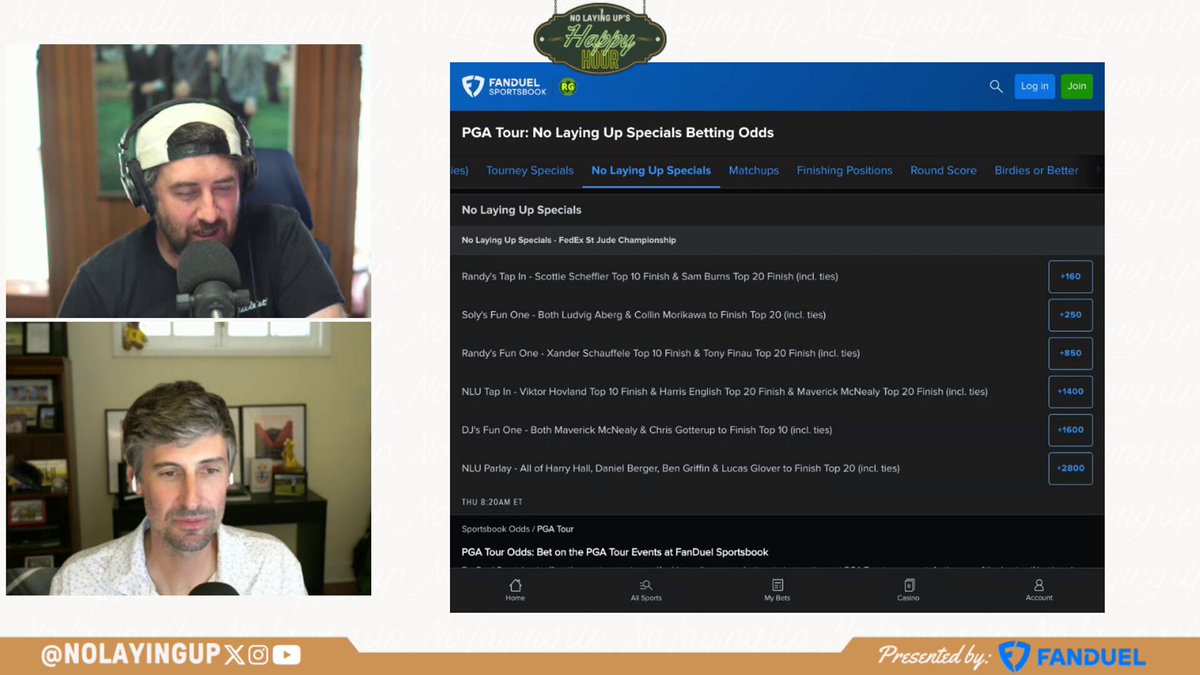Click the THU 8:20AM ET time label
The image size is (1200, 675).
pyautogui.click(x=492, y=502)
